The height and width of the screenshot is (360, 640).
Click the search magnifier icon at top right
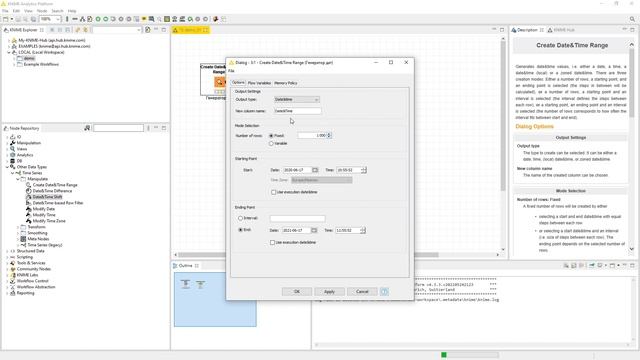click(x=632, y=19)
